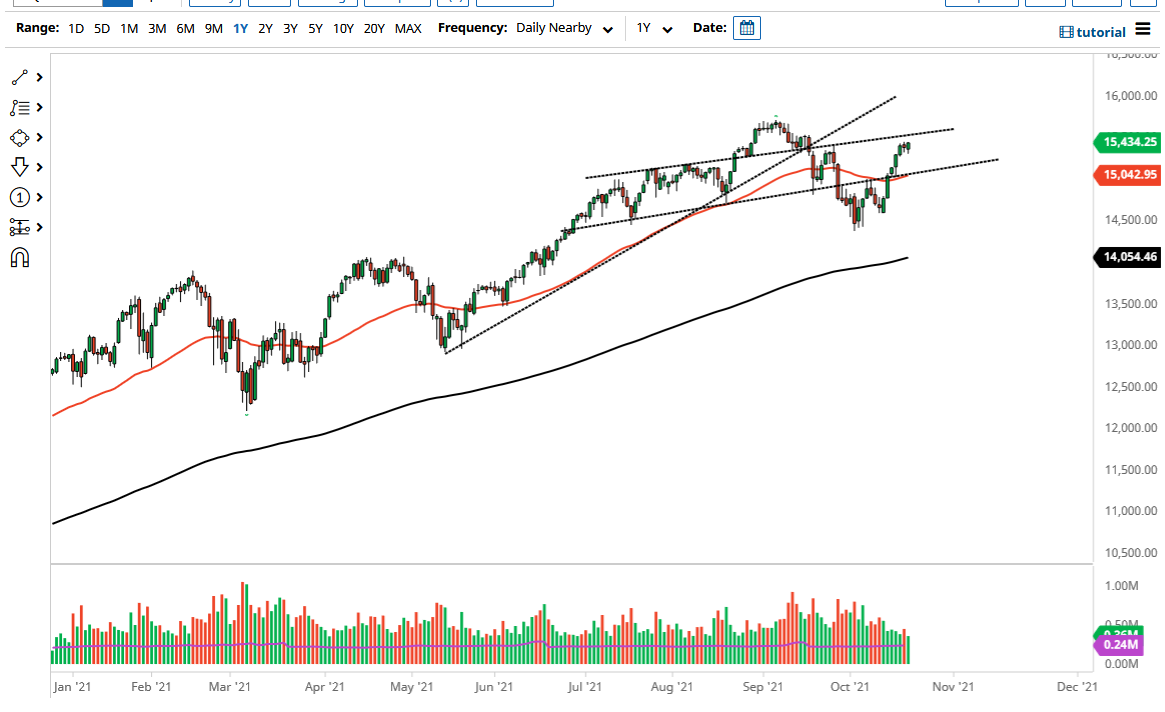Expand the arrow tool options chevron
Image resolution: width=1165 pixels, height=712 pixels.
point(38,167)
